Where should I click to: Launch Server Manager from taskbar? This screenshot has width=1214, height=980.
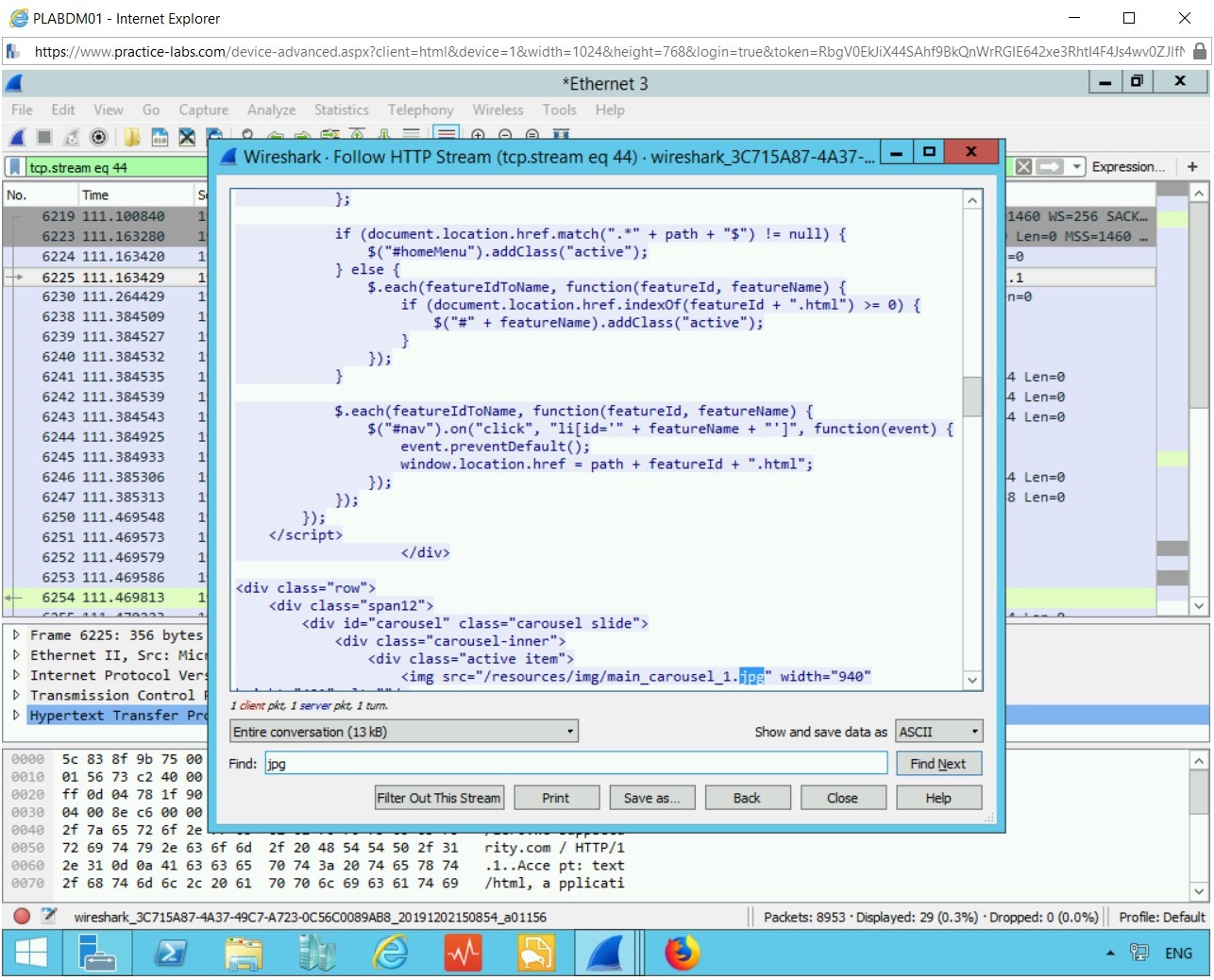click(95, 953)
